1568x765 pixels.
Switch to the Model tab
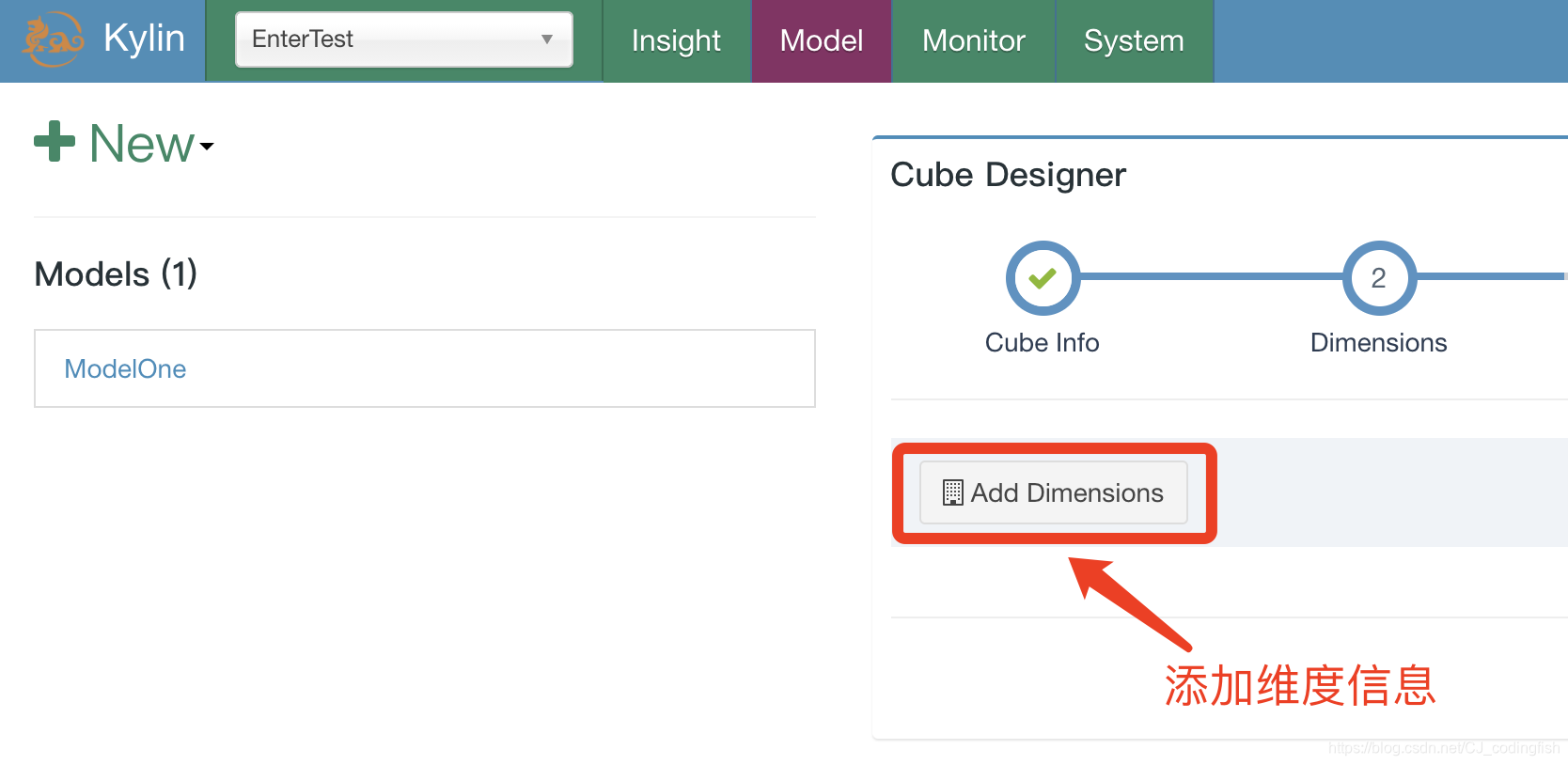tap(821, 40)
